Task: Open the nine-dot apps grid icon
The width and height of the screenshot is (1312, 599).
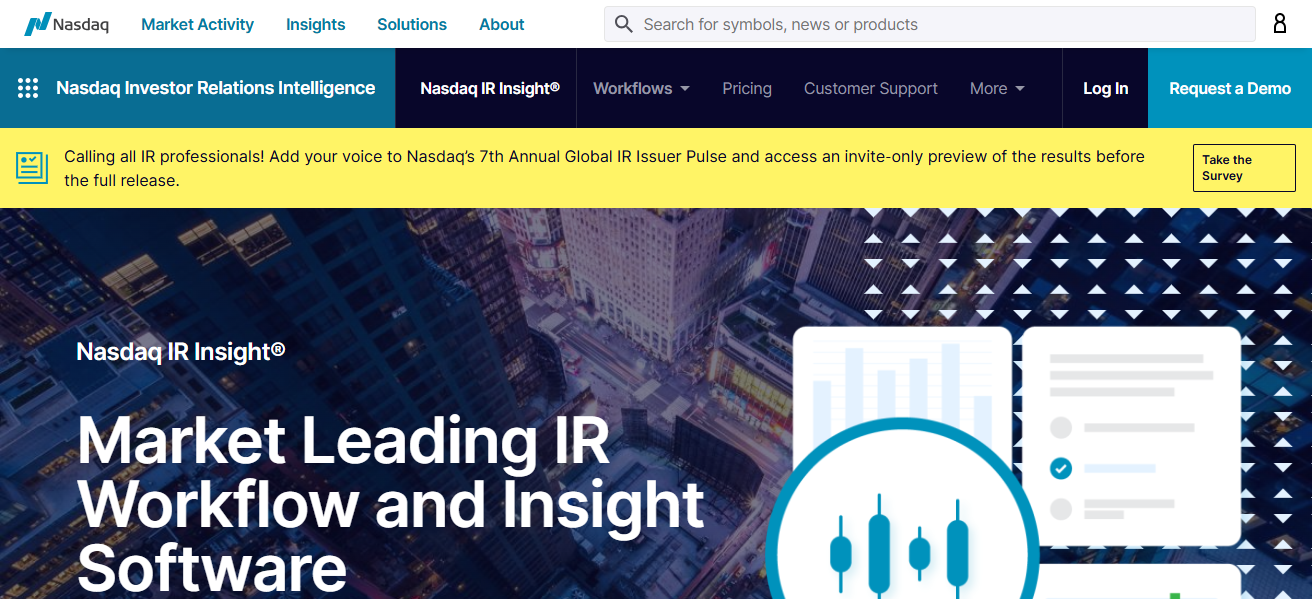Action: tap(28, 88)
